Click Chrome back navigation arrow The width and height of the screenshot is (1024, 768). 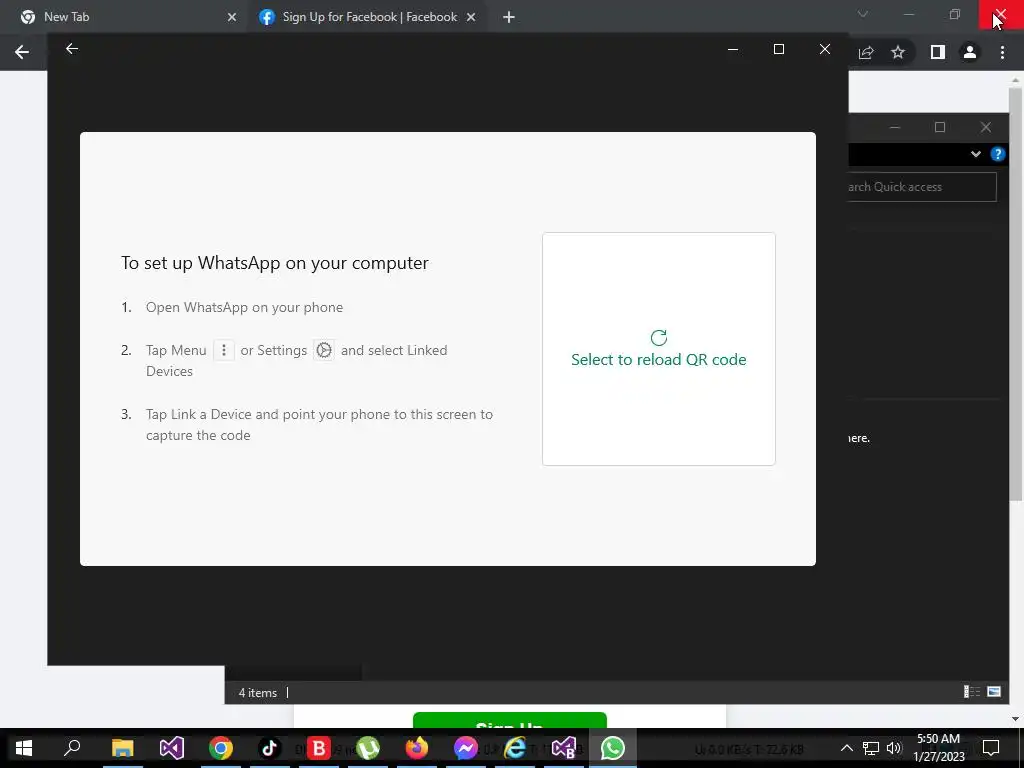click(x=22, y=52)
